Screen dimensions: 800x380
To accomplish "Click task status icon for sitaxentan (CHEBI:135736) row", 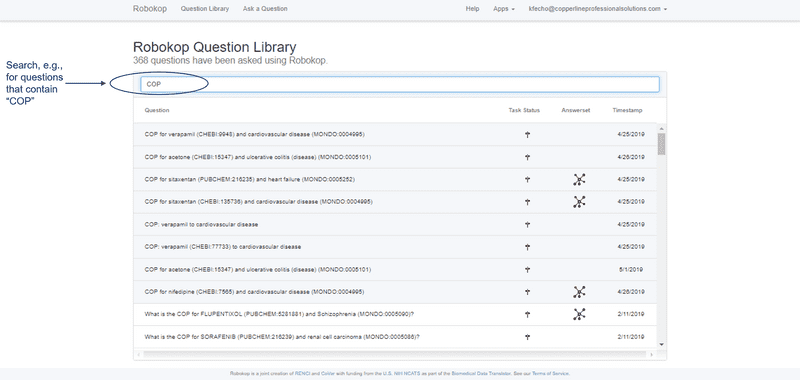I will tap(528, 202).
